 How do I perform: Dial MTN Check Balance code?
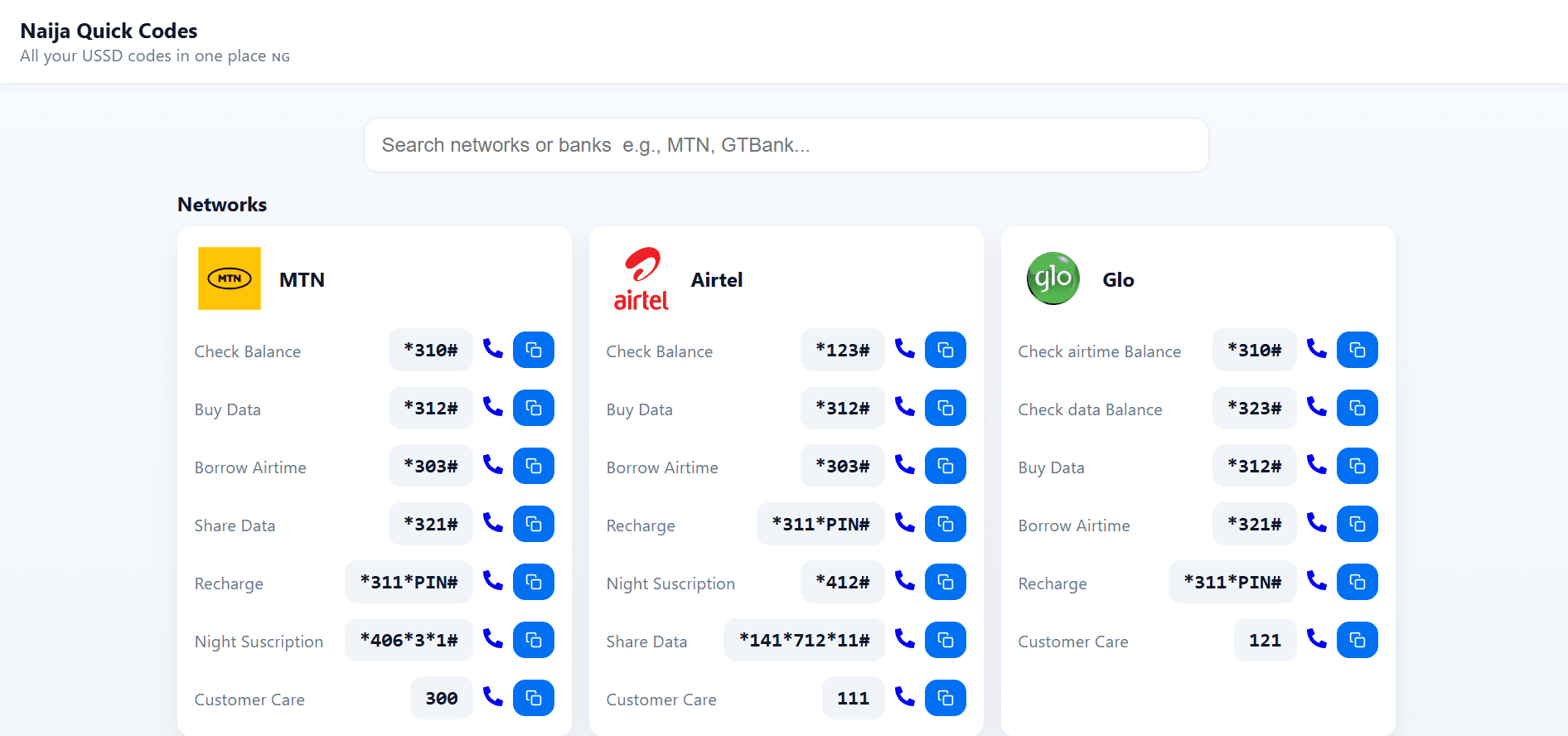coord(493,349)
